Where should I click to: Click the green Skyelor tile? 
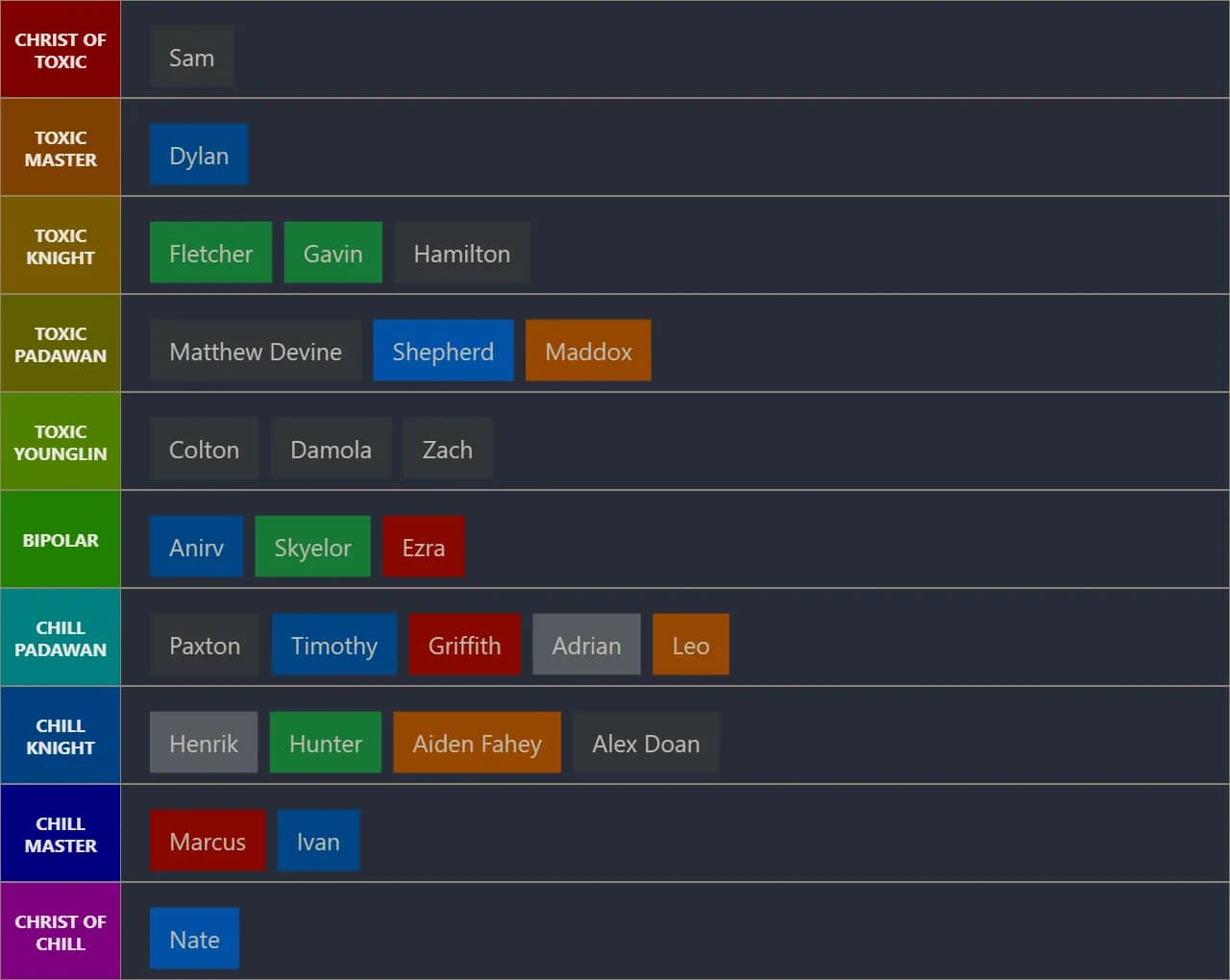tap(312, 548)
